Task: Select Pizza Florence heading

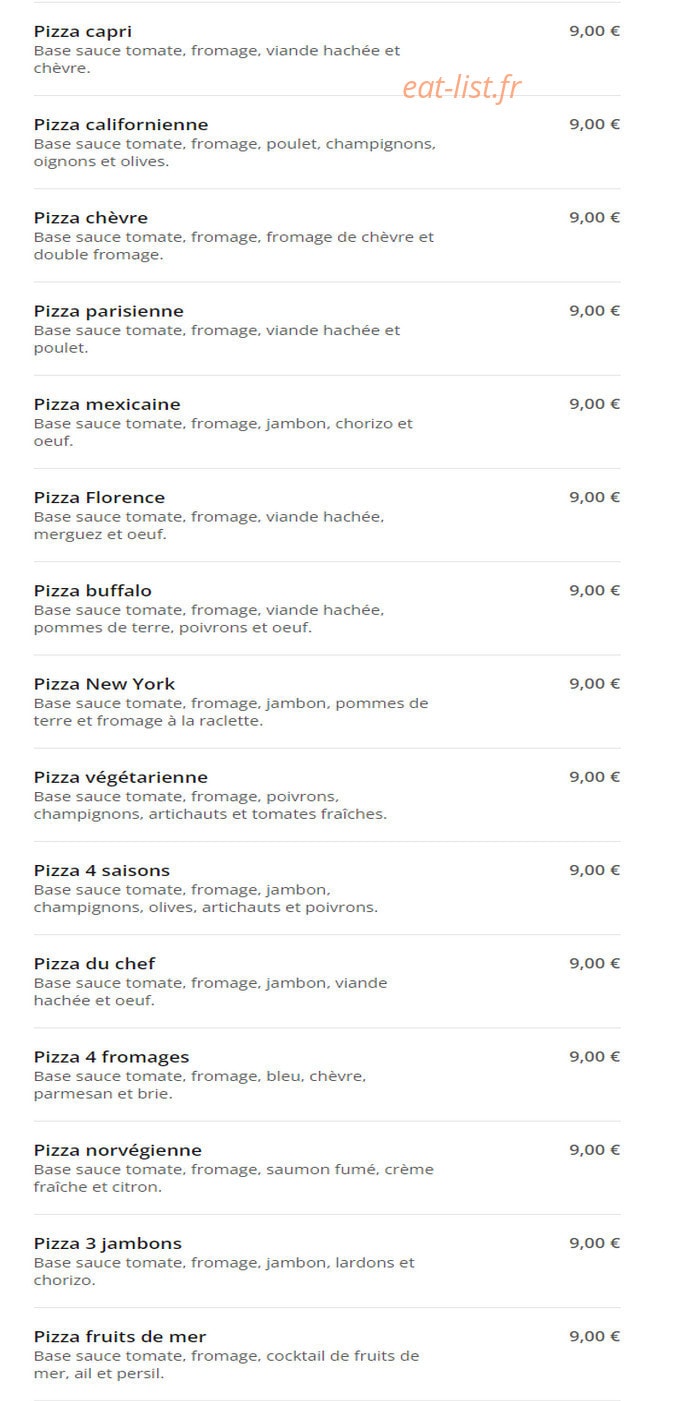Action: [x=100, y=497]
